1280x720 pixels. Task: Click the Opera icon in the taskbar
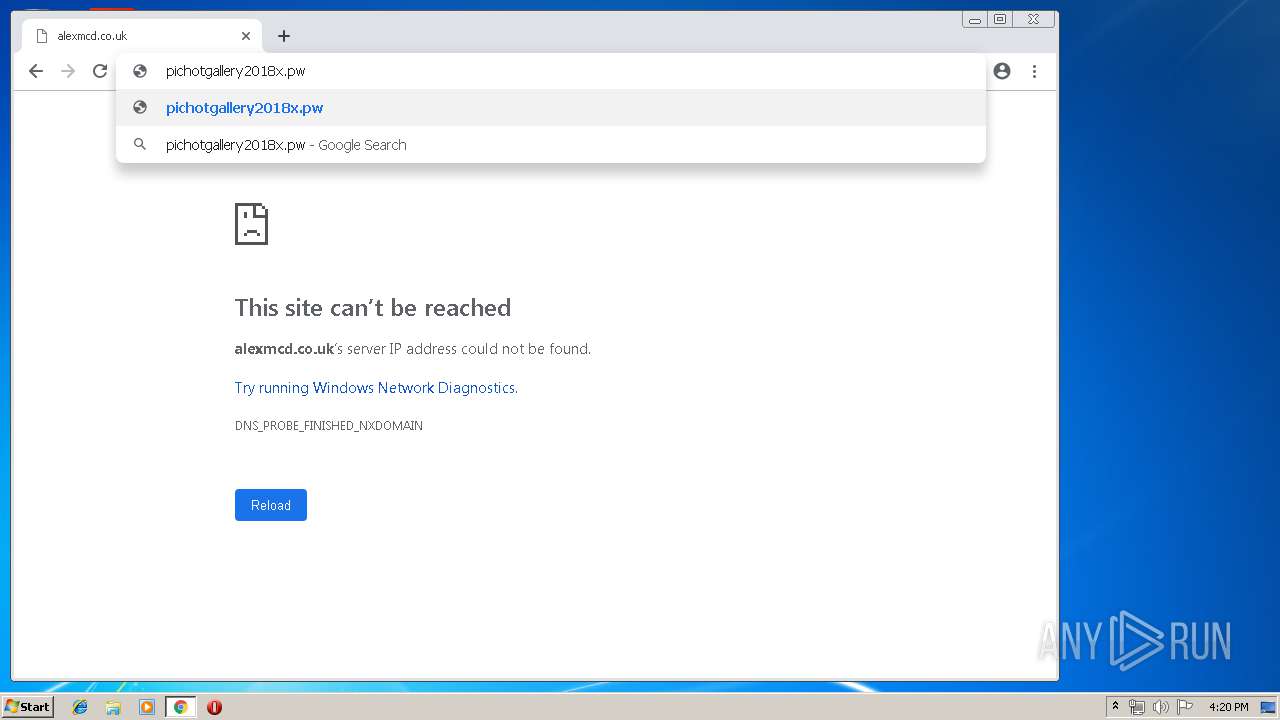coord(214,707)
